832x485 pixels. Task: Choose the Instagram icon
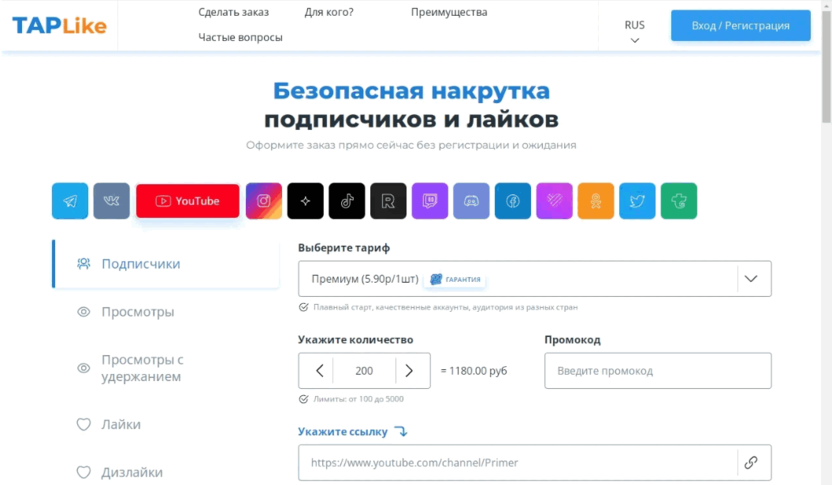click(x=264, y=201)
